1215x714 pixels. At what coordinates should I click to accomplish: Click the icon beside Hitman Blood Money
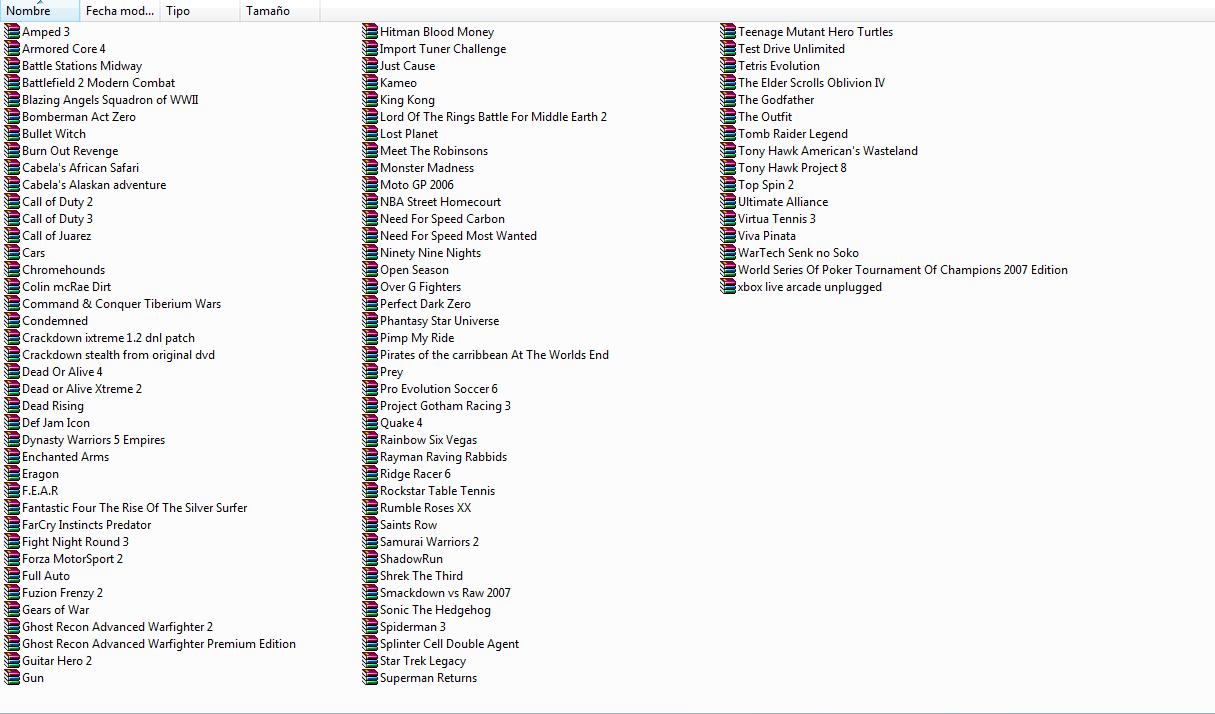click(x=370, y=32)
